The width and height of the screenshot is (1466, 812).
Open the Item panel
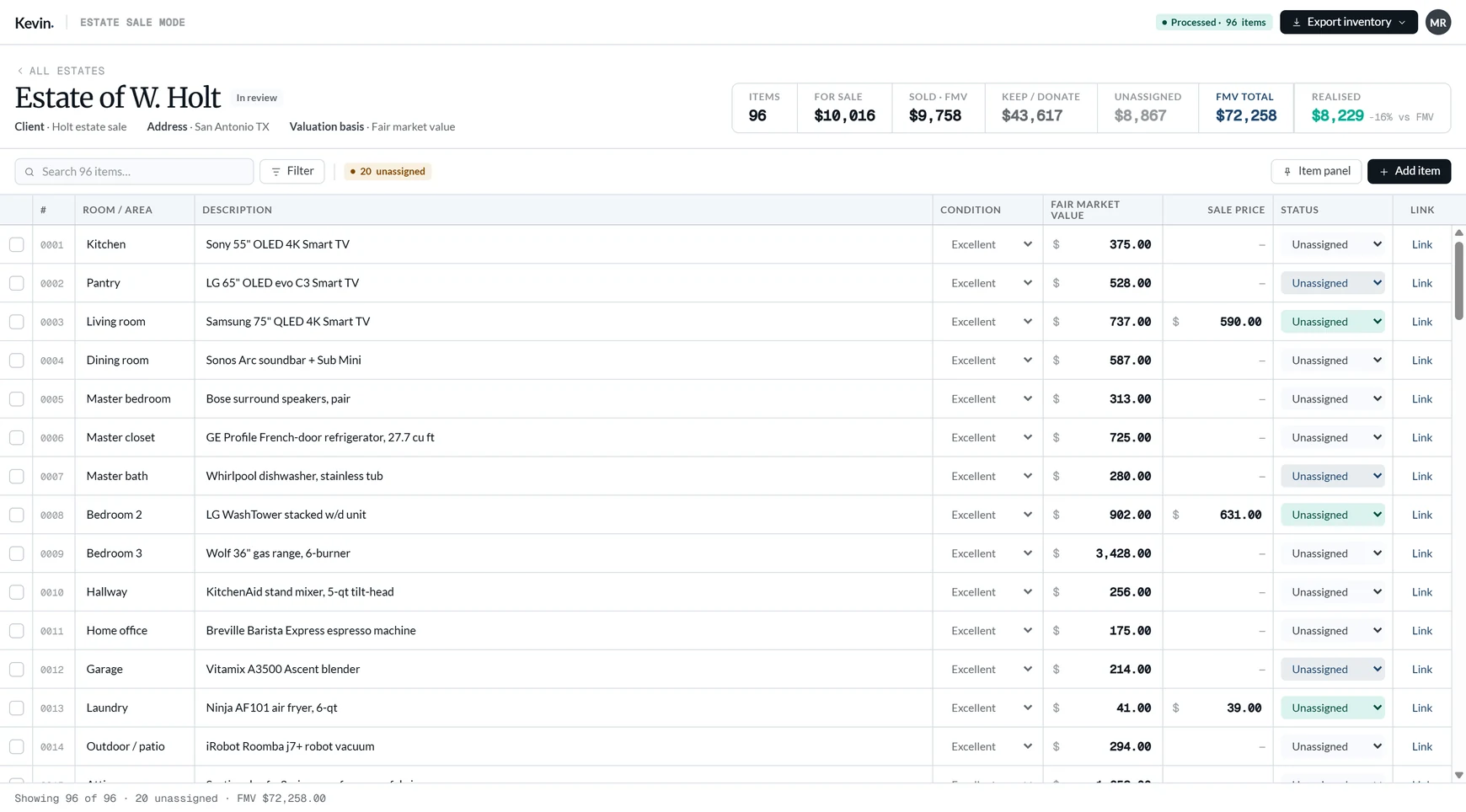point(1316,171)
